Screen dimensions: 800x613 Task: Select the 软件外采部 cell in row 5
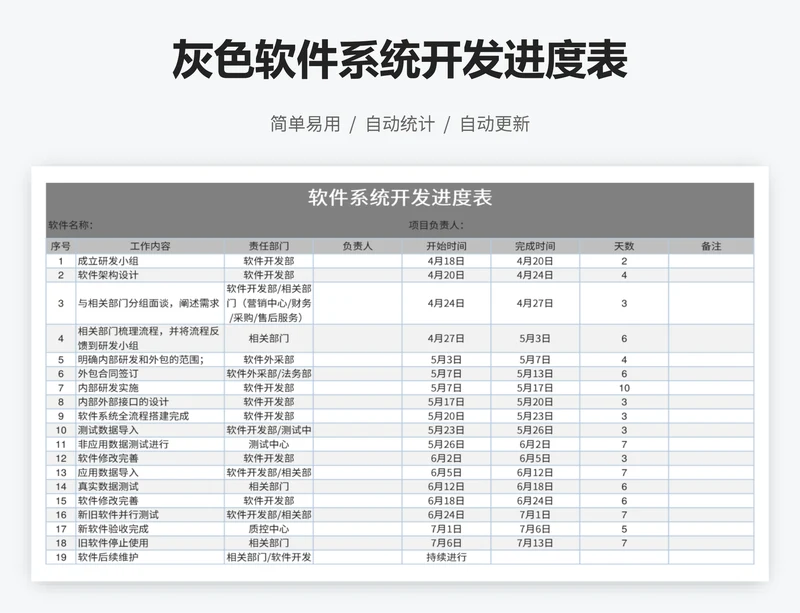[269, 359]
